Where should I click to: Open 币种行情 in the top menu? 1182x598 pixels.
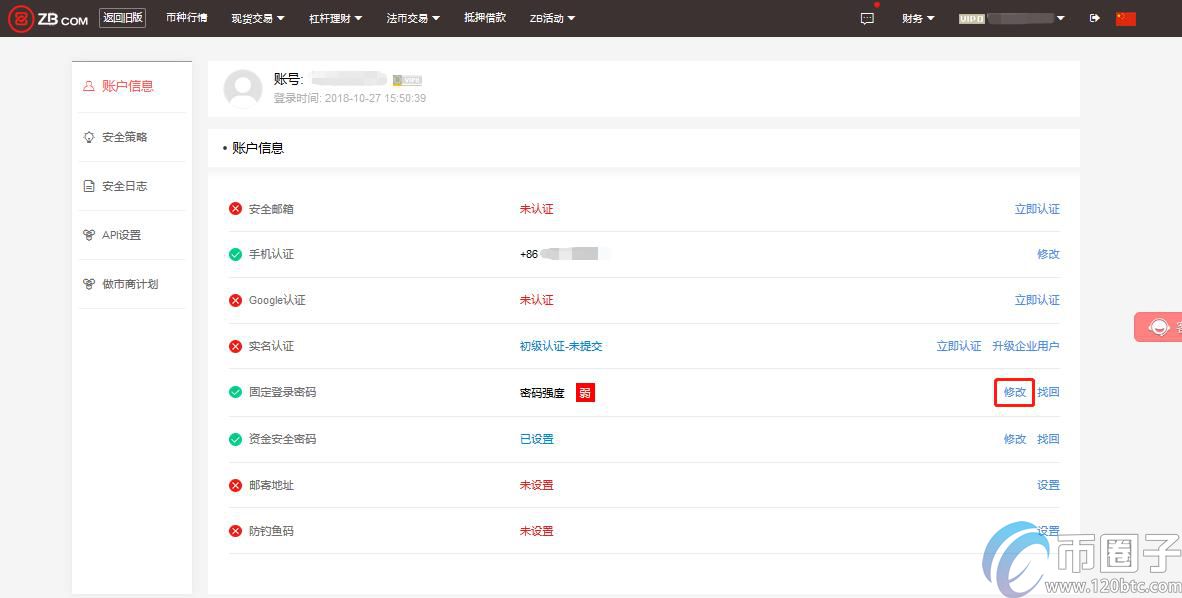pos(186,18)
